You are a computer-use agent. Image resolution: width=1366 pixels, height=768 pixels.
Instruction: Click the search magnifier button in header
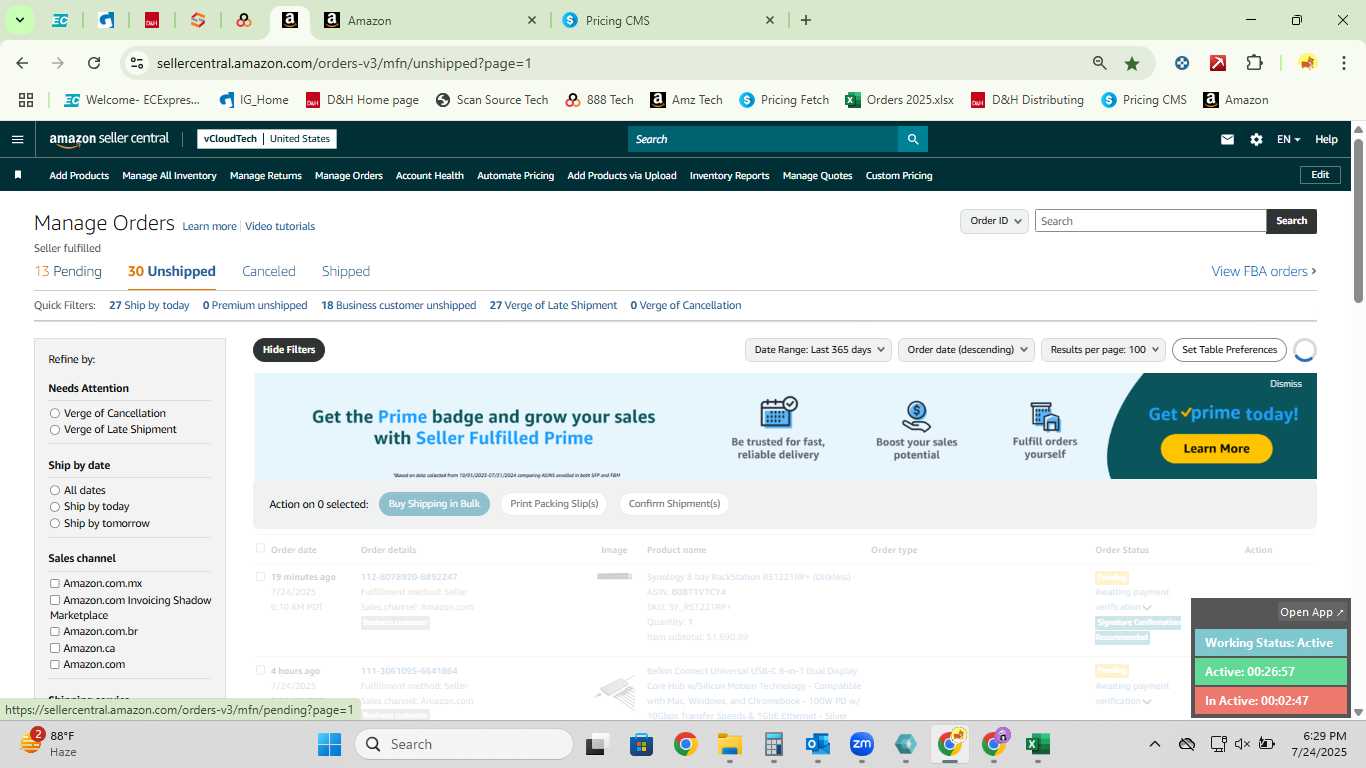(912, 139)
